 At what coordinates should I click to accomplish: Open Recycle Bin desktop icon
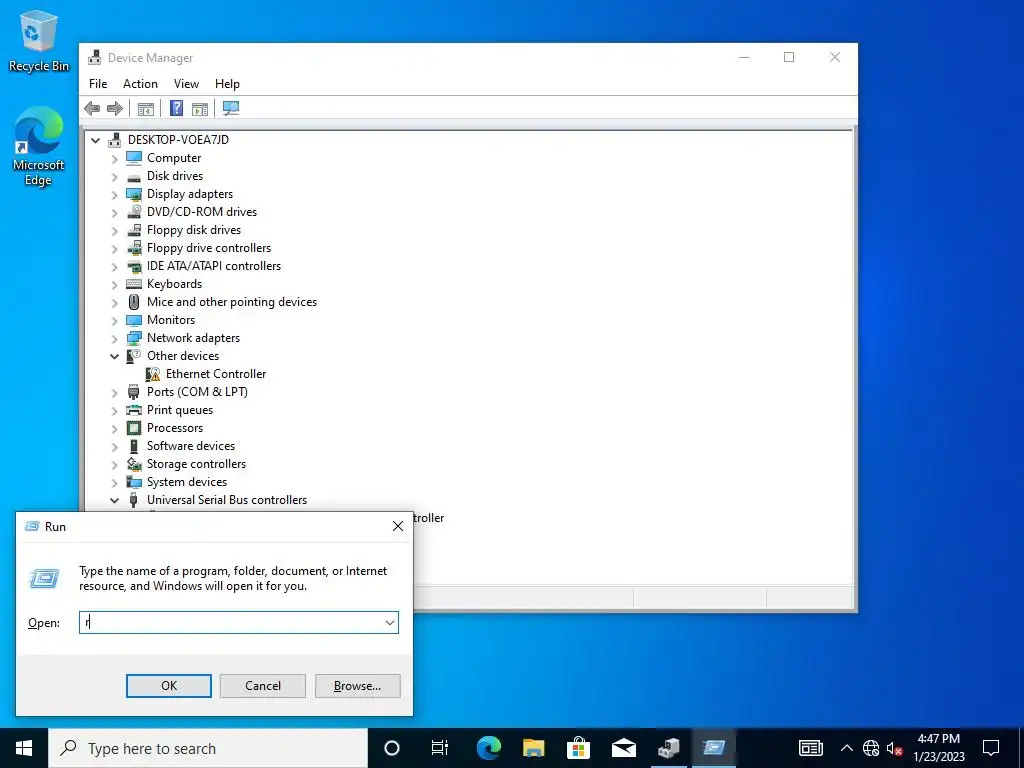point(39,41)
